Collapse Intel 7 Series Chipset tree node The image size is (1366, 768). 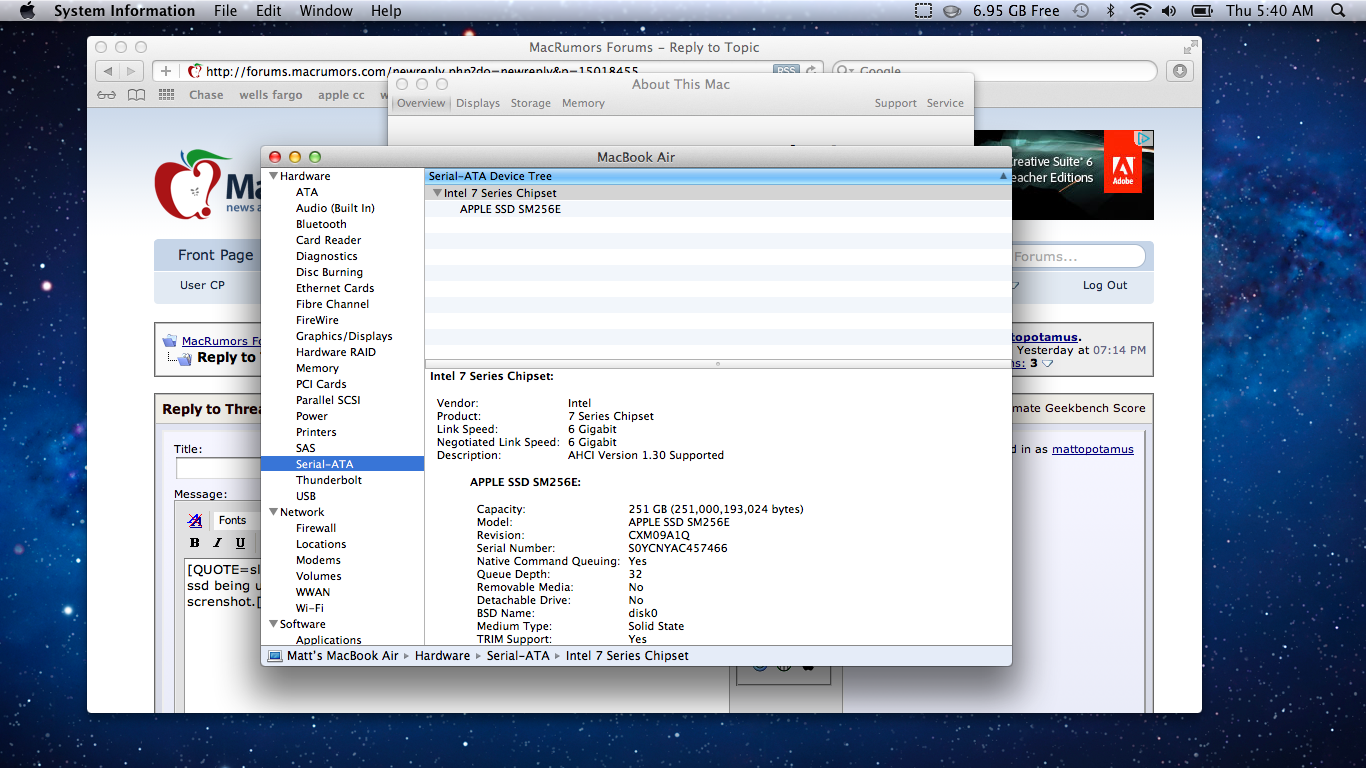(x=437, y=193)
